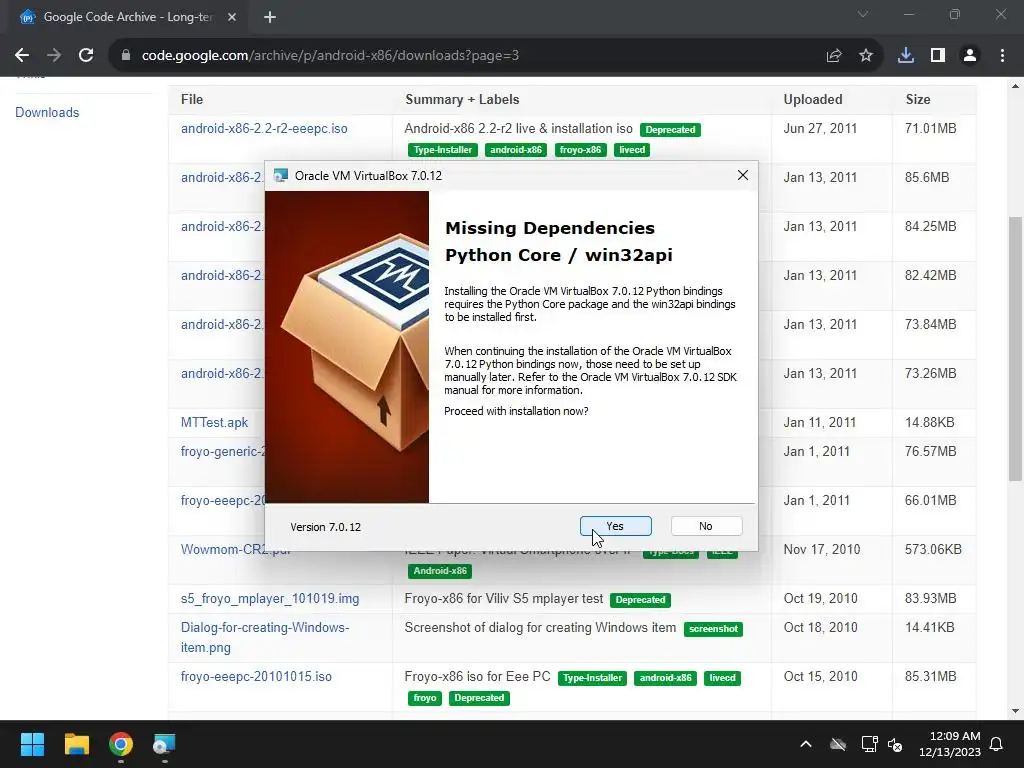
Task: Click No in the Missing Dependencies dialog
Action: [706, 526]
